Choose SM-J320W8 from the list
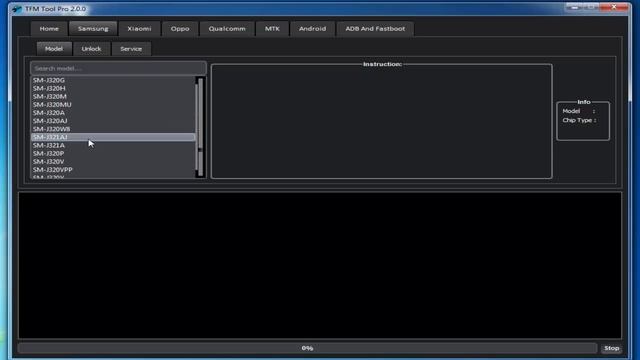Screen dimensions: 640x360 point(113,129)
